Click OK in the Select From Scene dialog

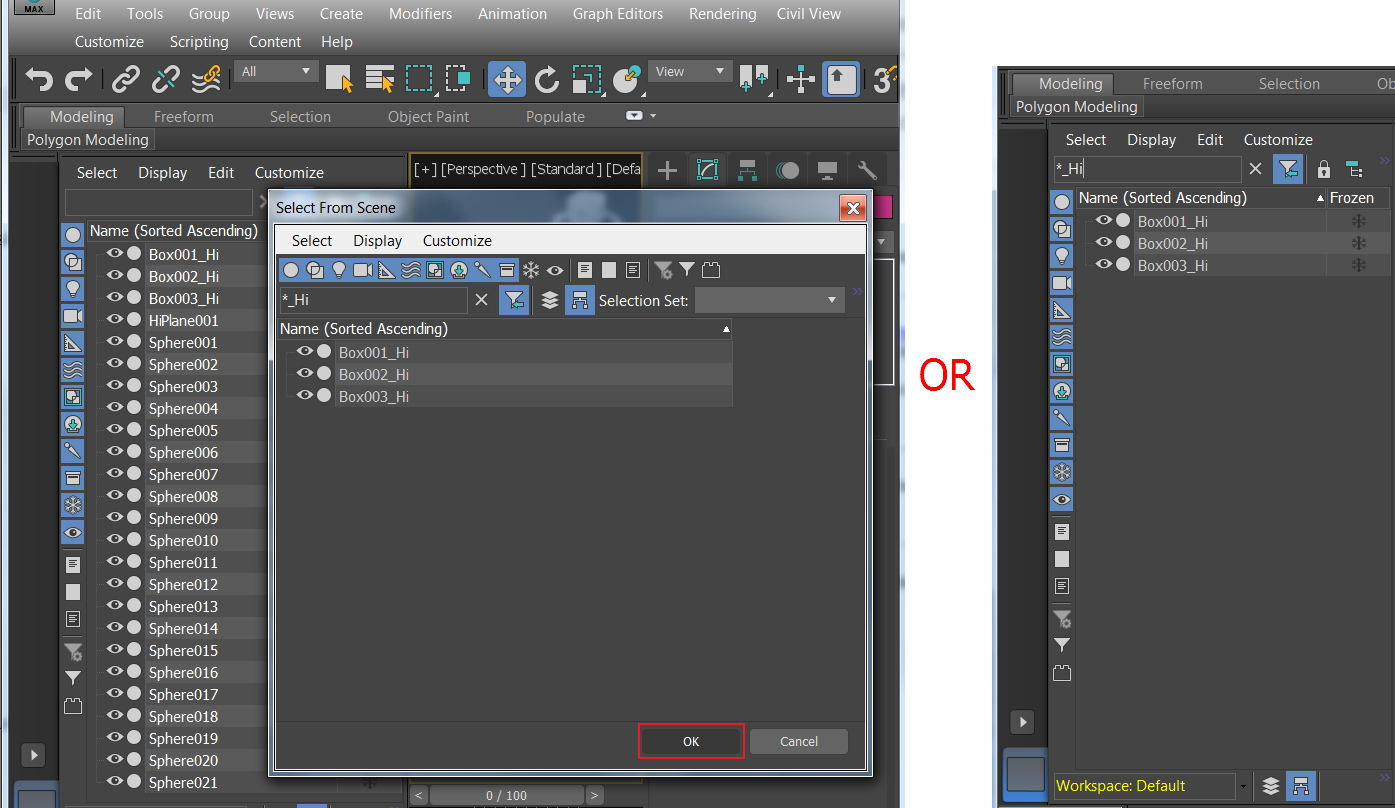coord(690,741)
